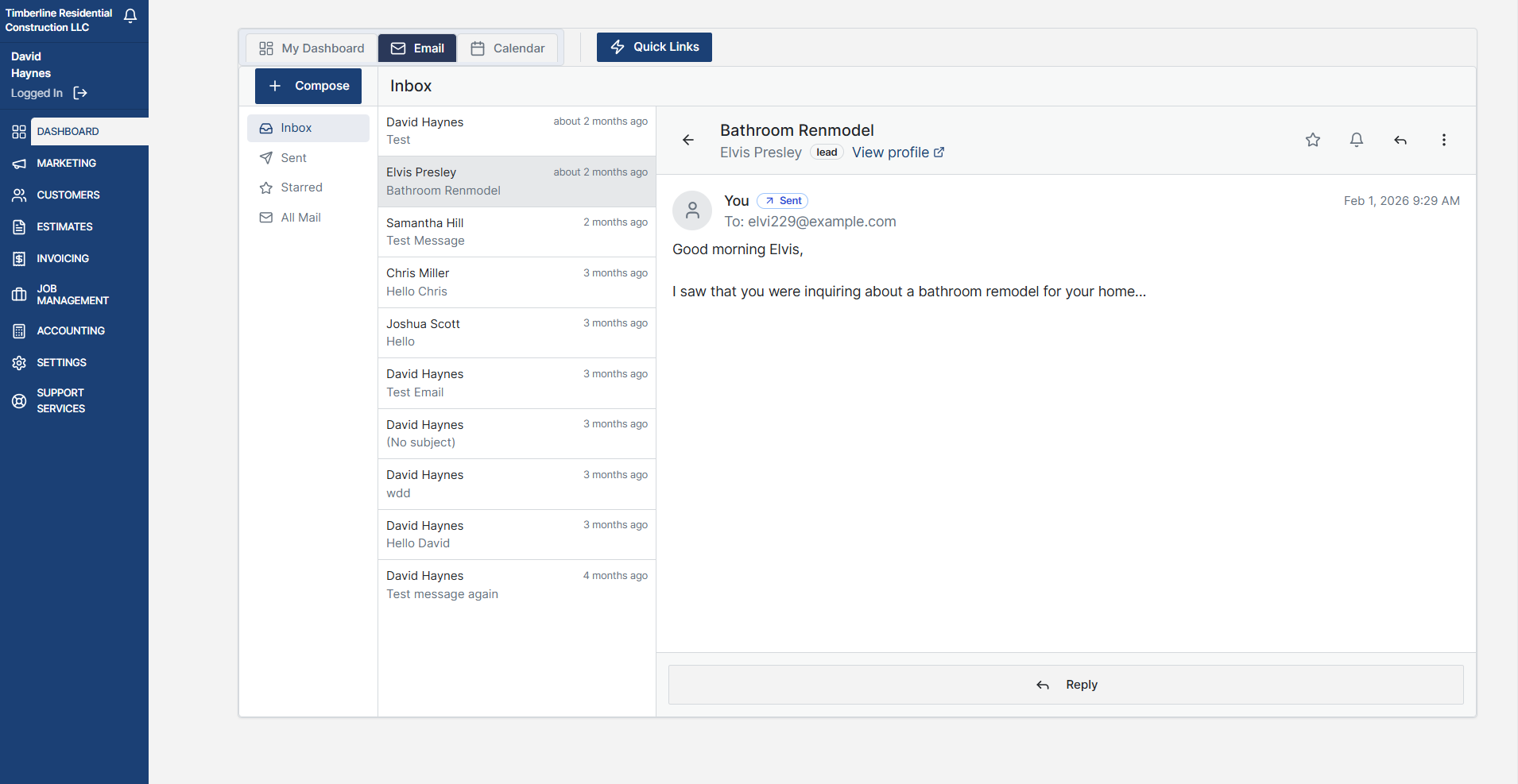Image resolution: width=1518 pixels, height=784 pixels.
Task: Click the notification bell beside company name
Action: coord(130,16)
